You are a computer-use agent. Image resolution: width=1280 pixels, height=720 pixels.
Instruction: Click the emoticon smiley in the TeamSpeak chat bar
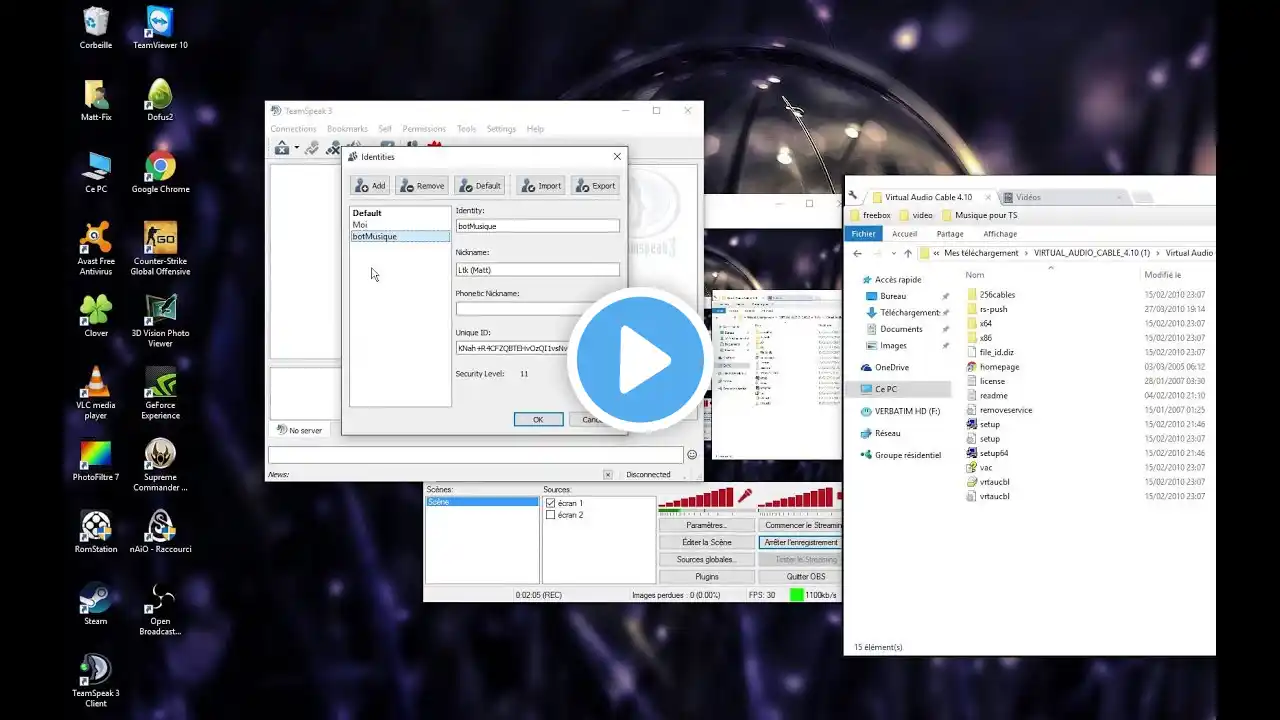tap(691, 455)
